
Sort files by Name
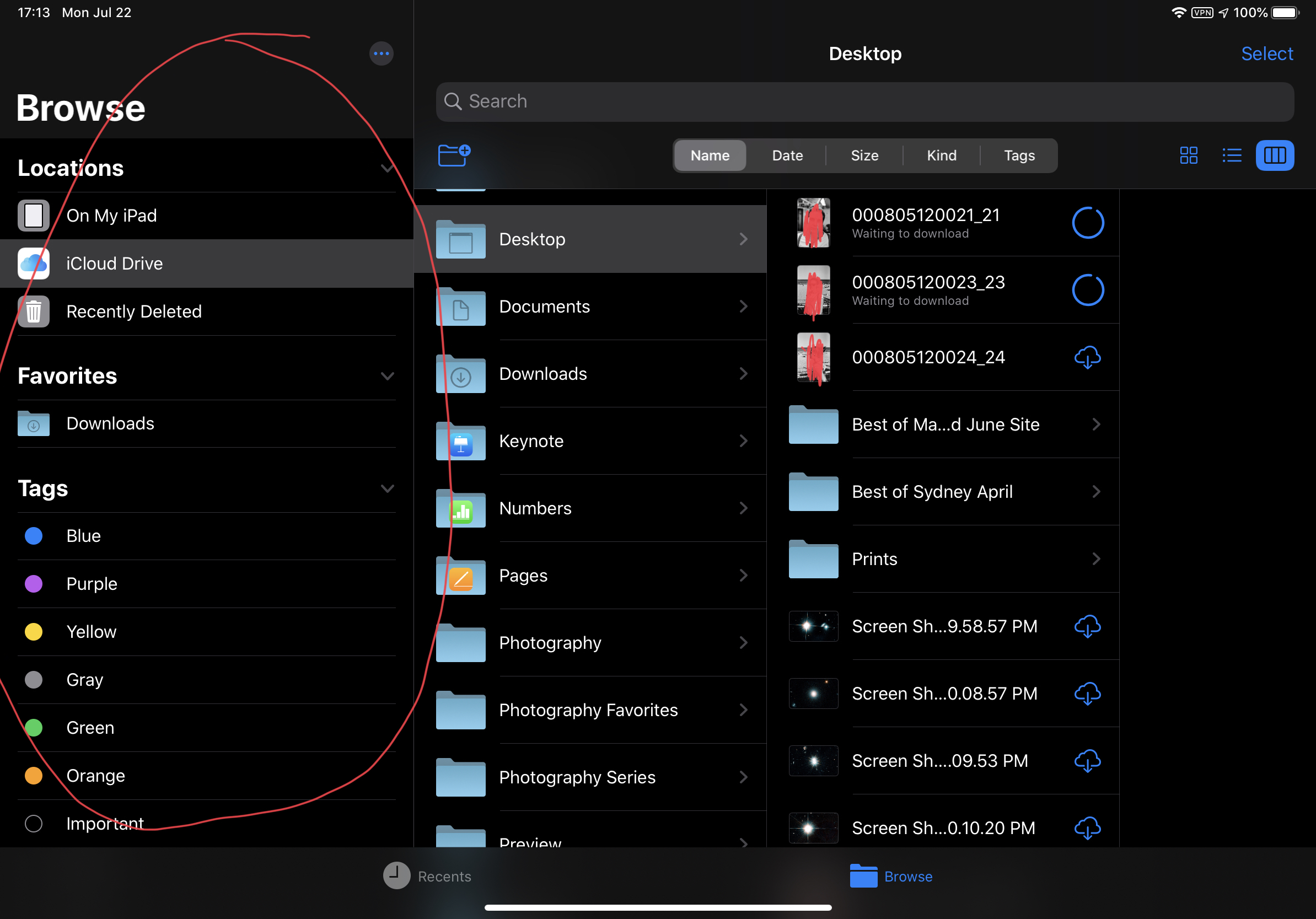[x=710, y=155]
